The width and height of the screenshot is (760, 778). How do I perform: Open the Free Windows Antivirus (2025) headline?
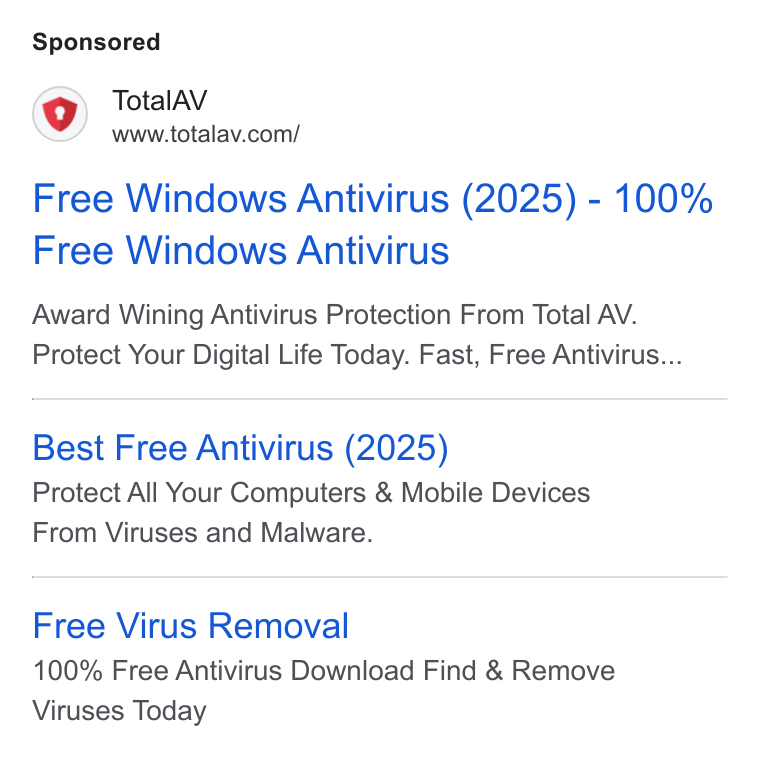pyautogui.click(x=373, y=224)
